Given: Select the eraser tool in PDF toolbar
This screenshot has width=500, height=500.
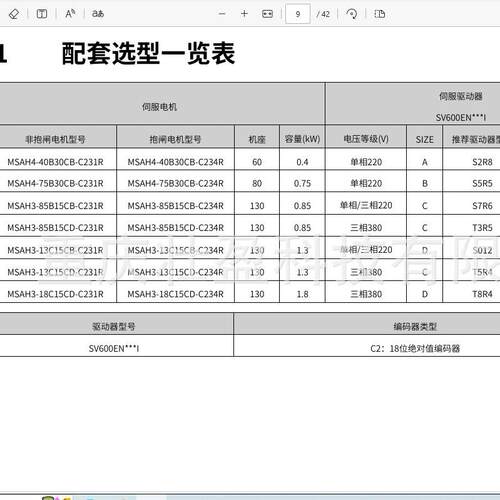Looking at the screenshot, I should [14, 14].
